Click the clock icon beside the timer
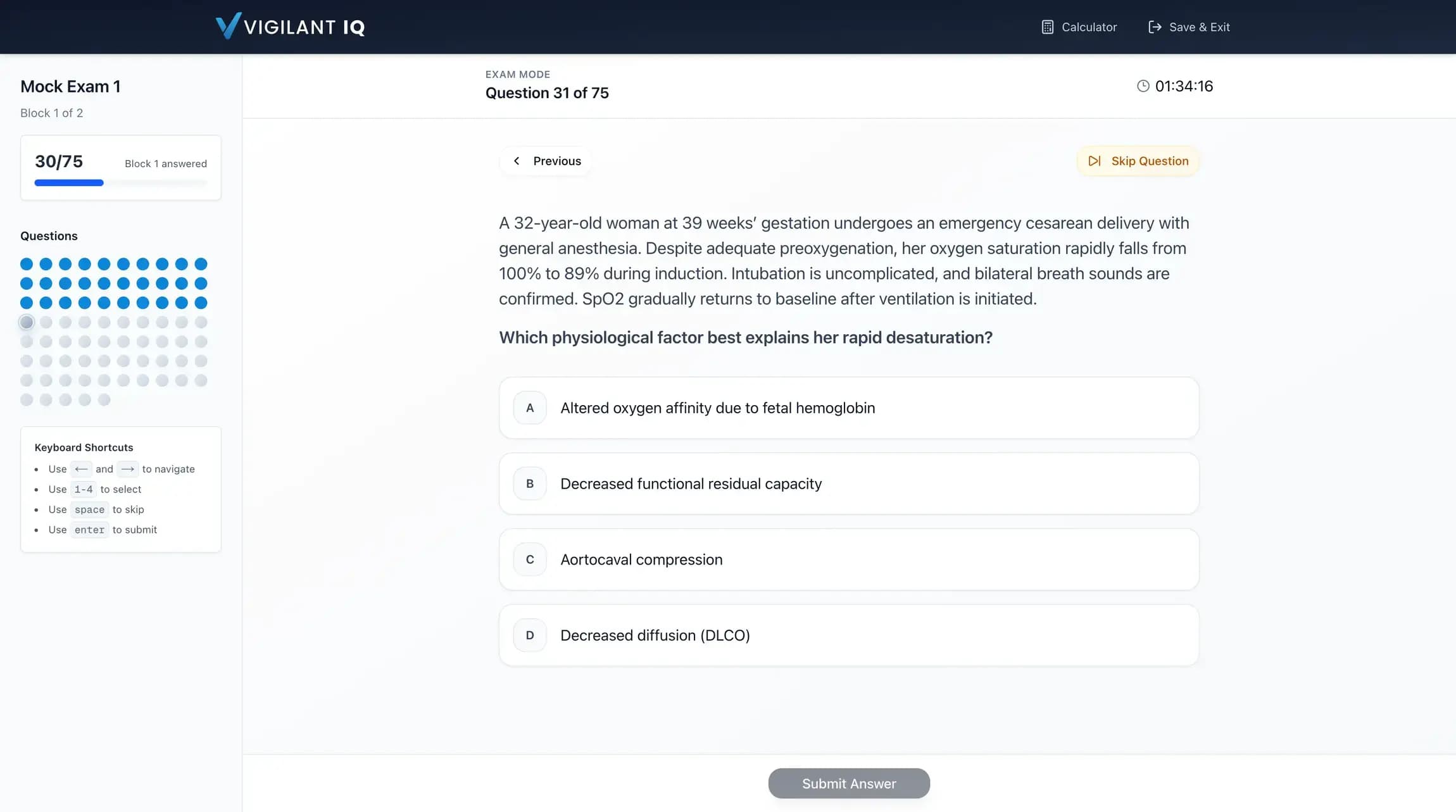 pos(1143,85)
